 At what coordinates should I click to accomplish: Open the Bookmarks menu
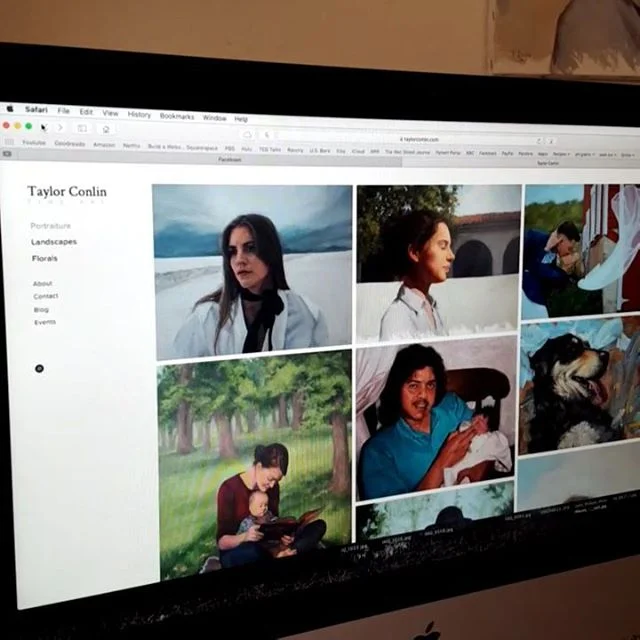(177, 116)
